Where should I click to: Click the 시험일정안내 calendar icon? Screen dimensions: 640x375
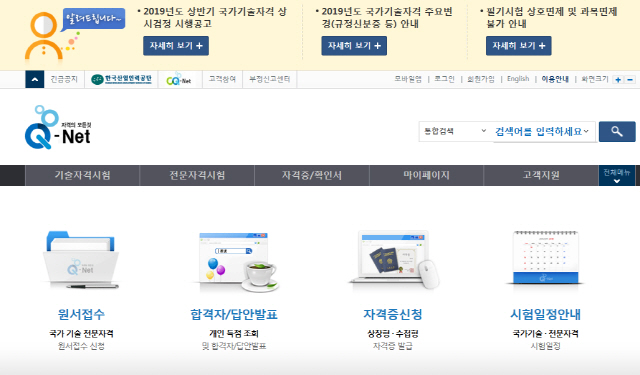click(545, 258)
